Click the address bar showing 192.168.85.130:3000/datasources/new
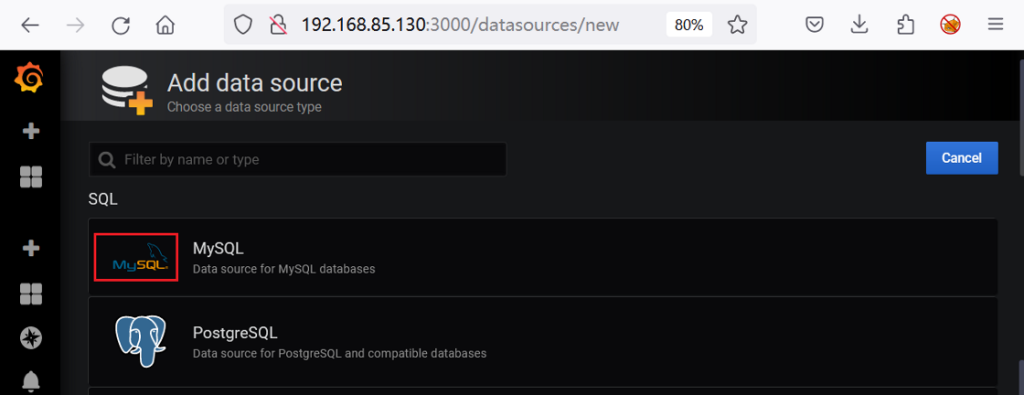This screenshot has width=1024, height=395. point(460,25)
